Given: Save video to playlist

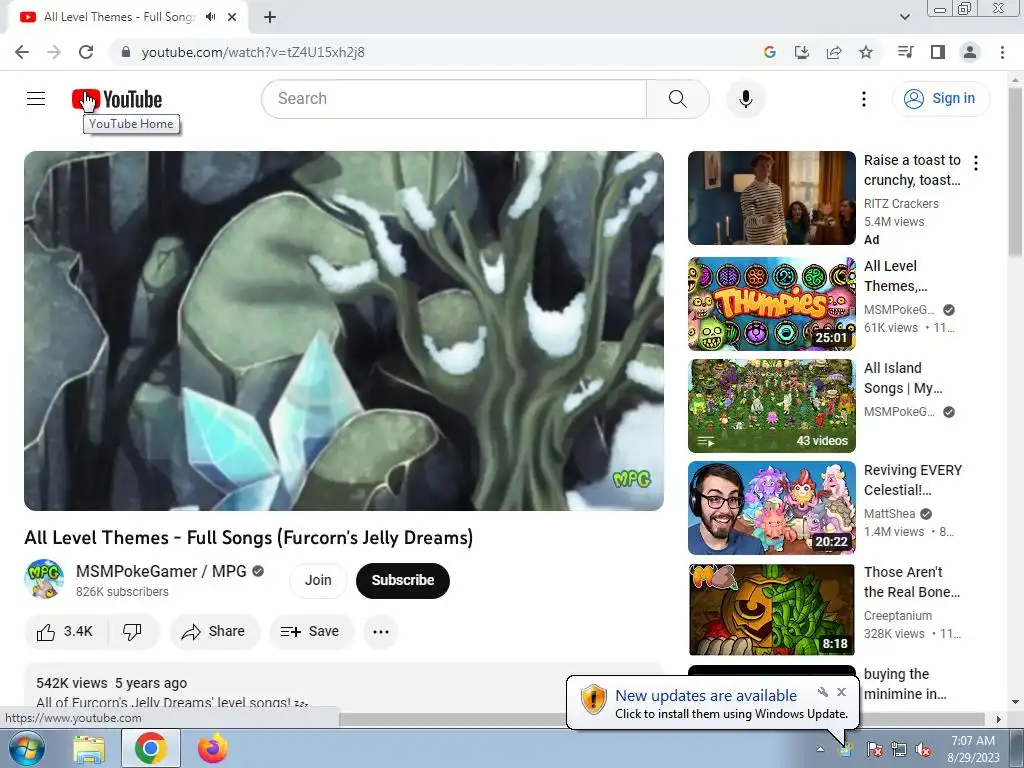Looking at the screenshot, I should (x=310, y=632).
